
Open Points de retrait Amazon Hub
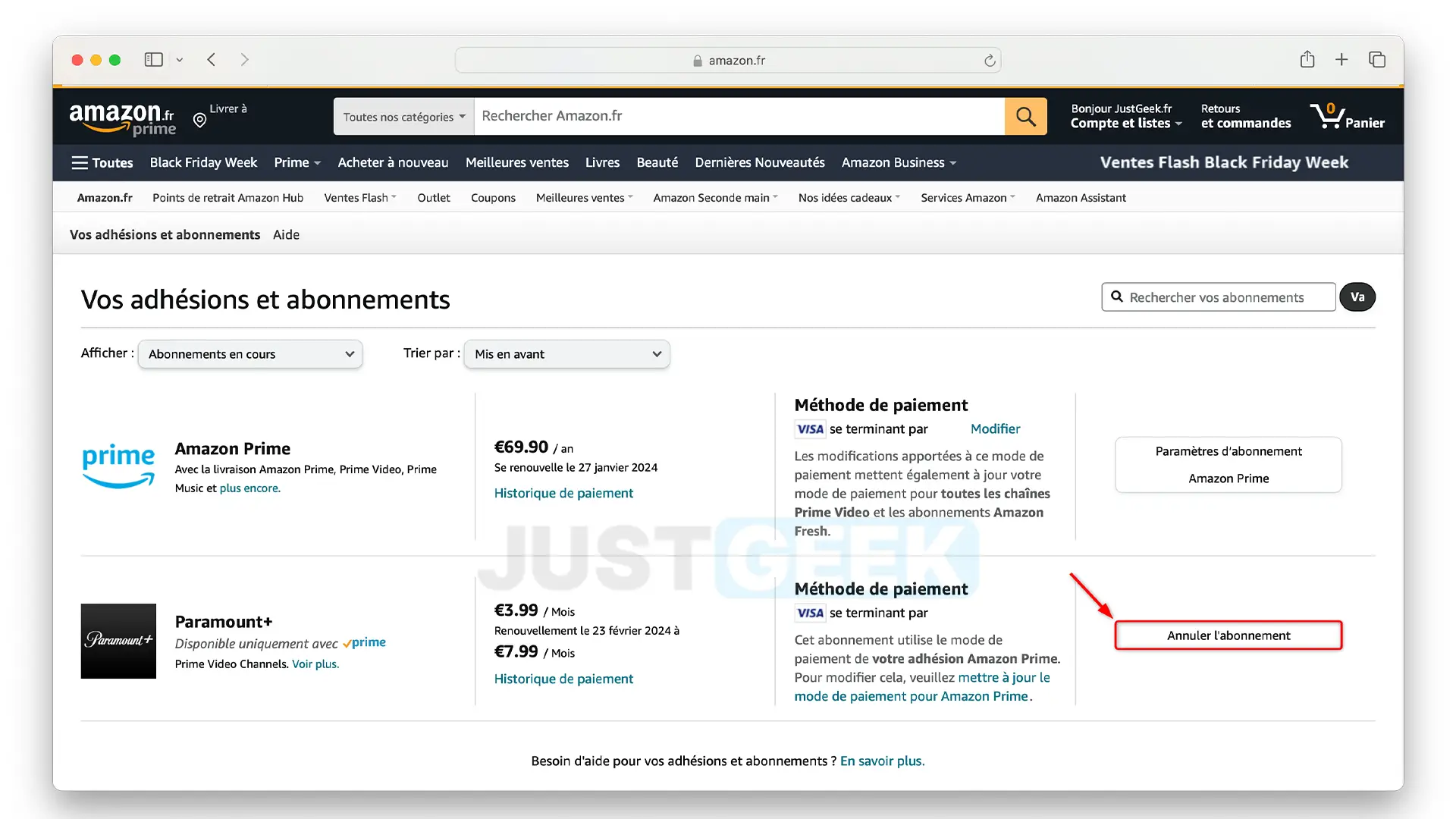(227, 198)
